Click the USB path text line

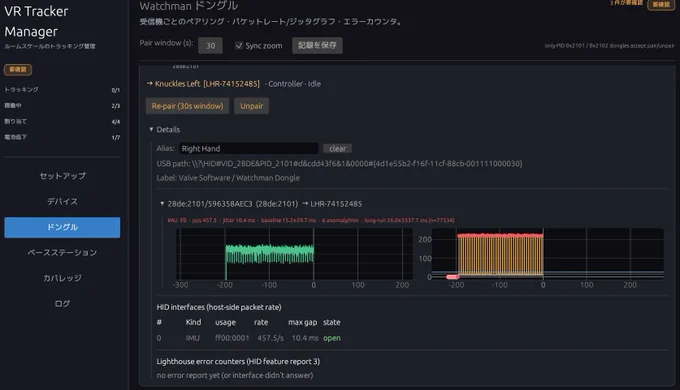point(339,164)
